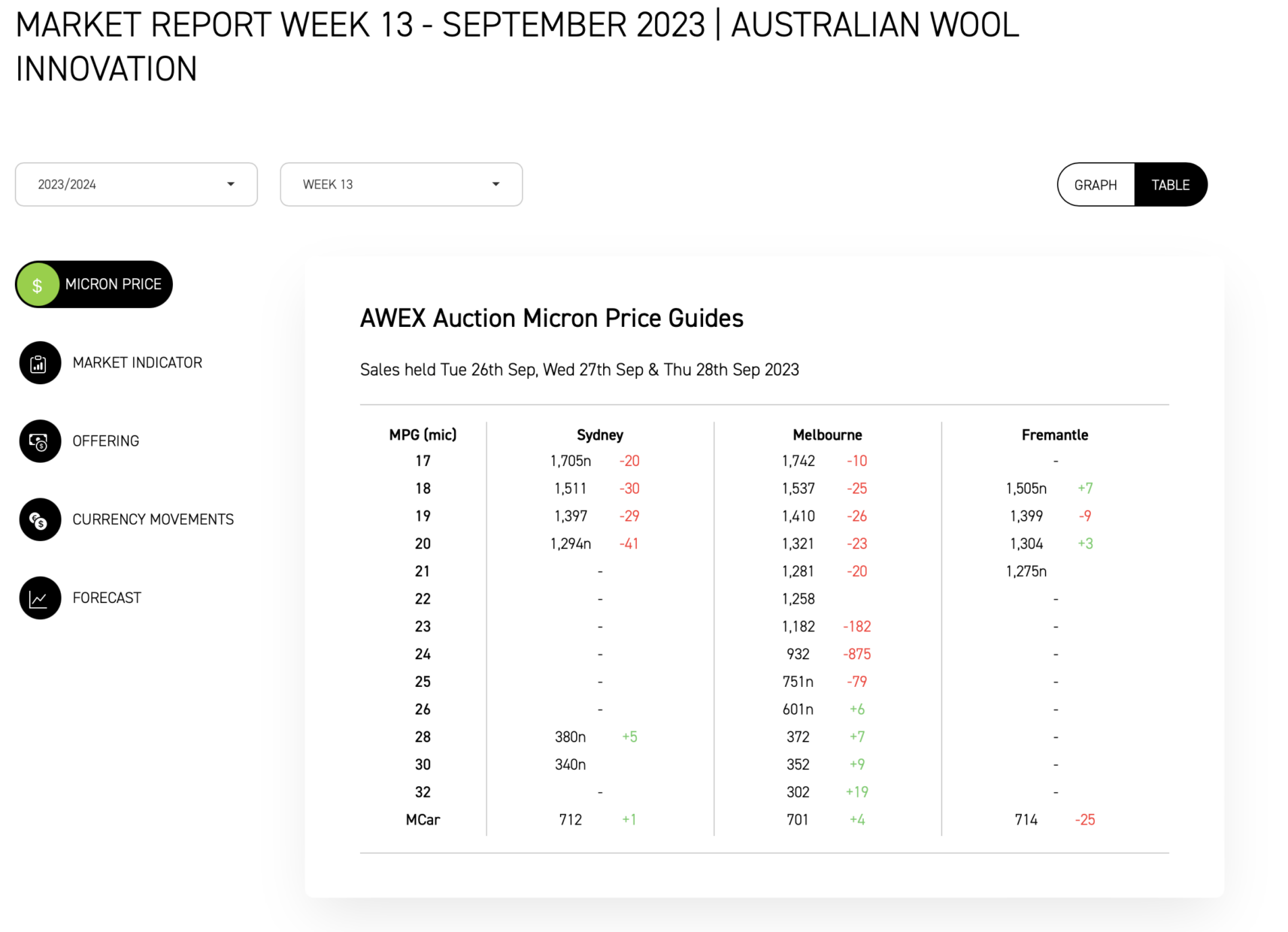Click the Offering money icon
Viewport: 1288px width, 932px height.
[39, 441]
